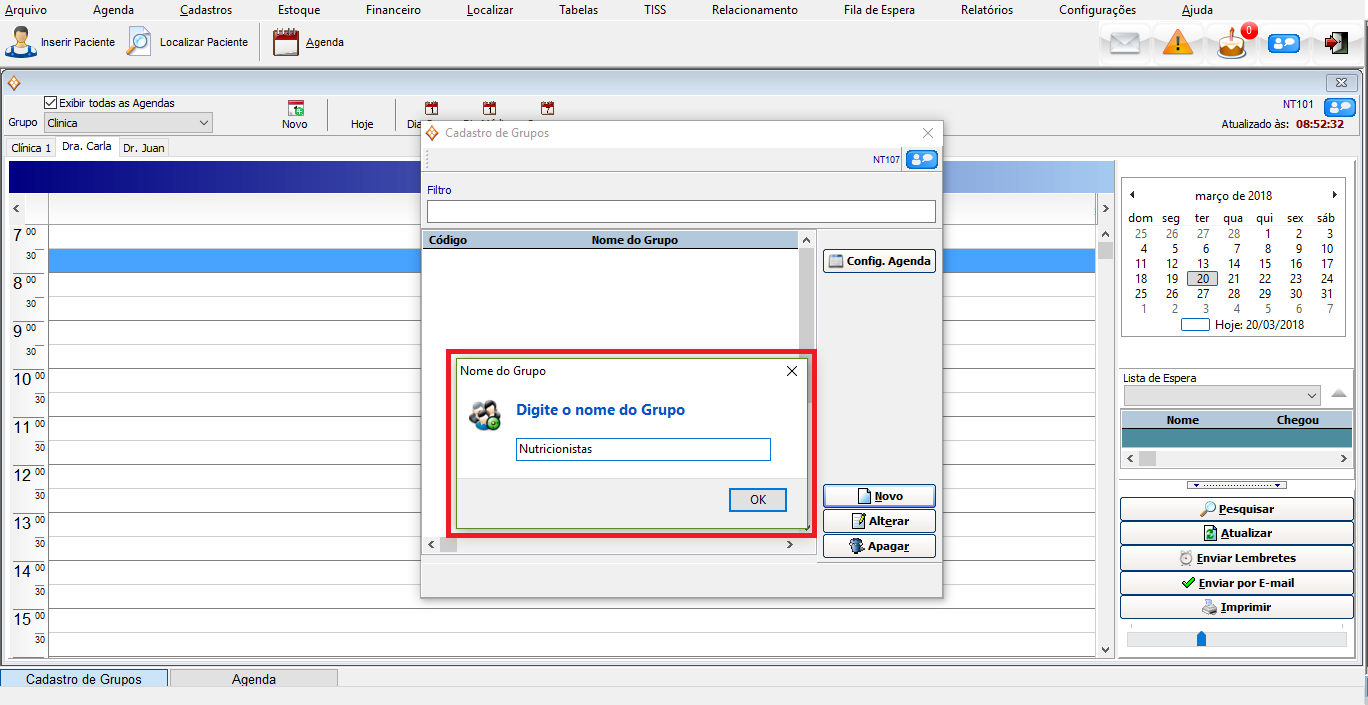The image size is (1368, 705).
Task: Uncheck Exibir todas as Agendas
Action: click(51, 103)
